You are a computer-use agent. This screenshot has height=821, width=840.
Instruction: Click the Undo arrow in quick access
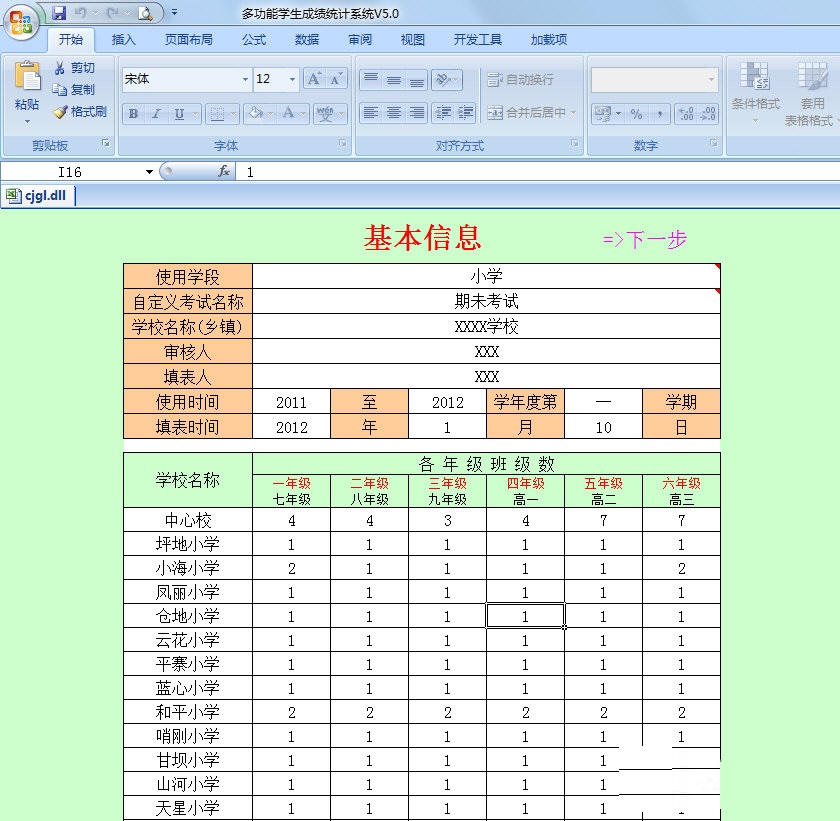[x=80, y=12]
